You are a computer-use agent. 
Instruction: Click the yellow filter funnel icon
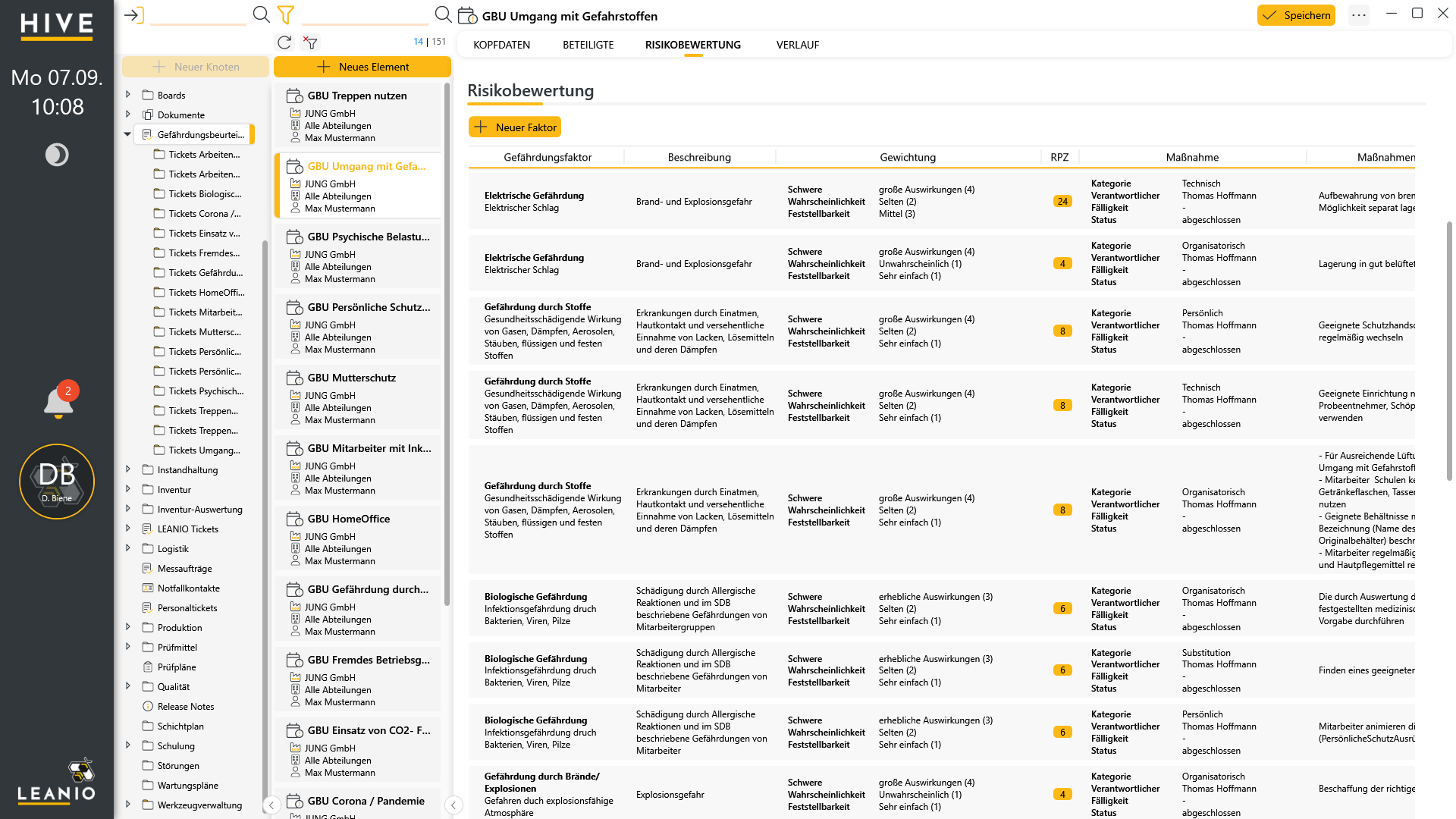(286, 14)
